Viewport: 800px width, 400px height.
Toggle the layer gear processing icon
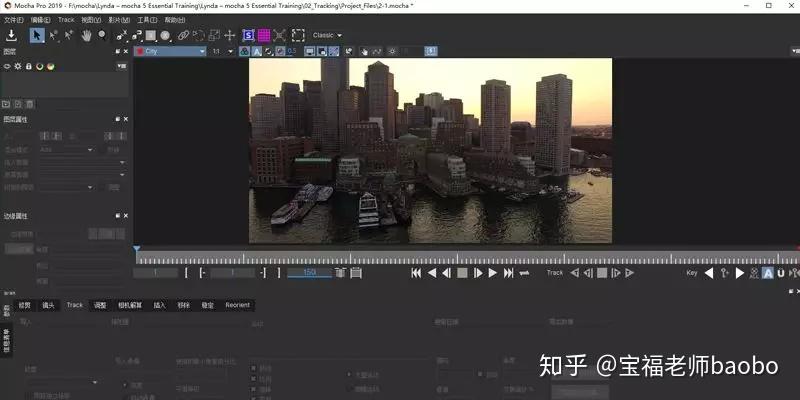18,66
